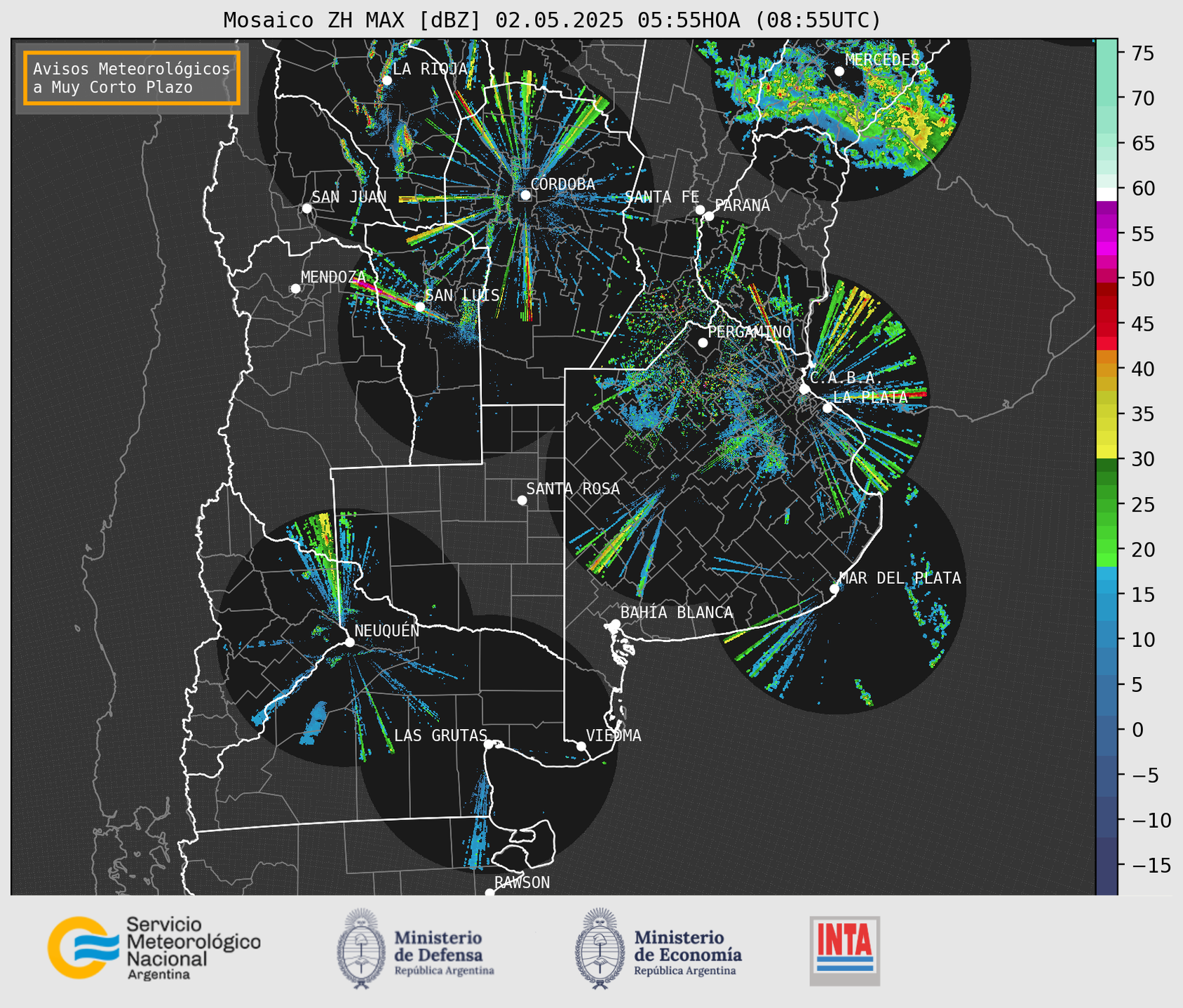Click the Viedma city marker dot
This screenshot has width=1183, height=1008.
[581, 745]
